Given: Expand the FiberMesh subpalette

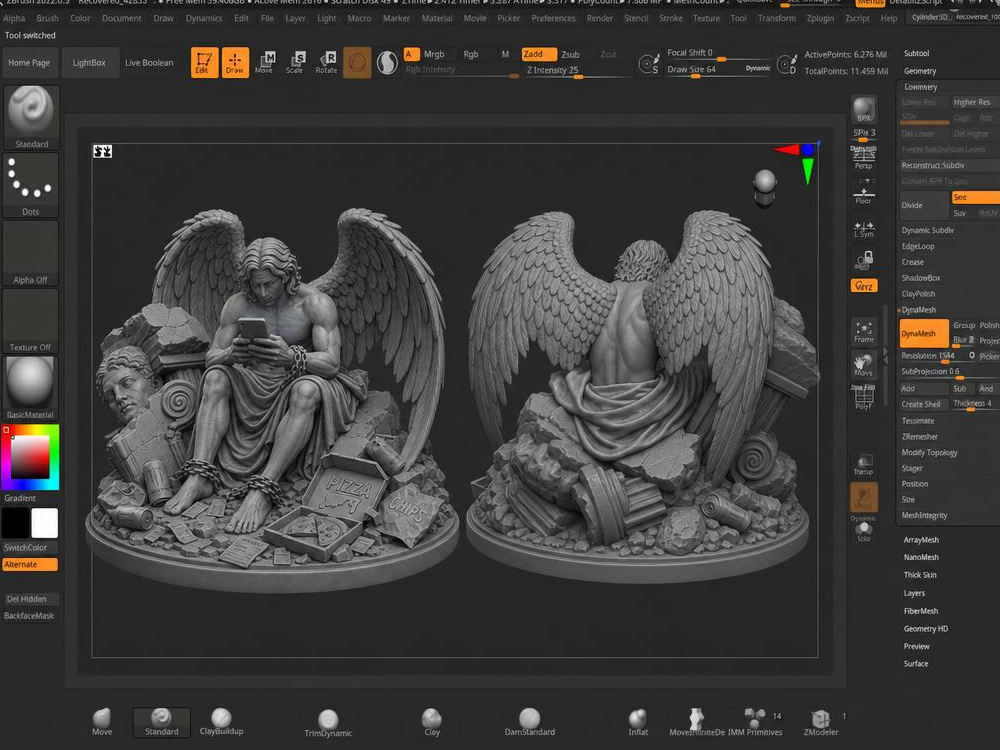Looking at the screenshot, I should tap(920, 611).
